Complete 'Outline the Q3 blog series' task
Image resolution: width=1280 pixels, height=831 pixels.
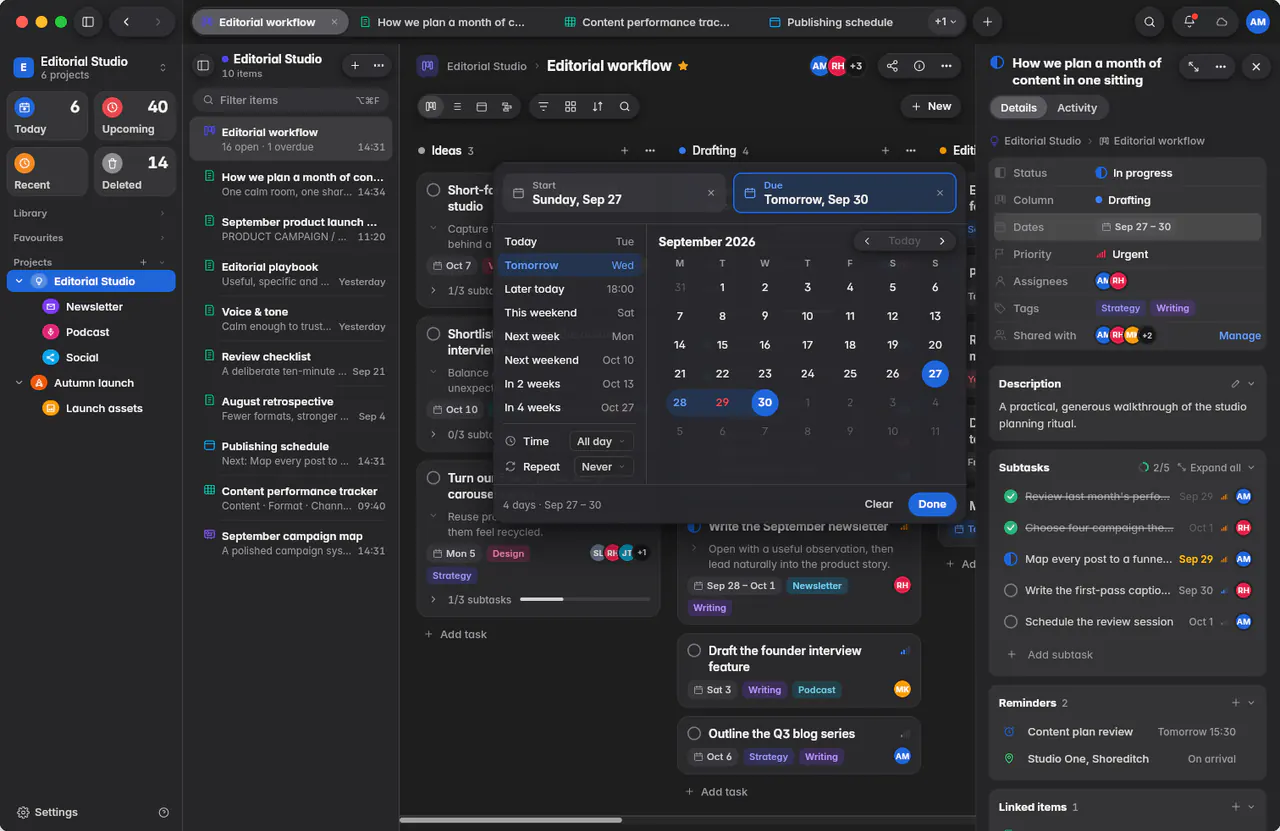[x=694, y=734]
